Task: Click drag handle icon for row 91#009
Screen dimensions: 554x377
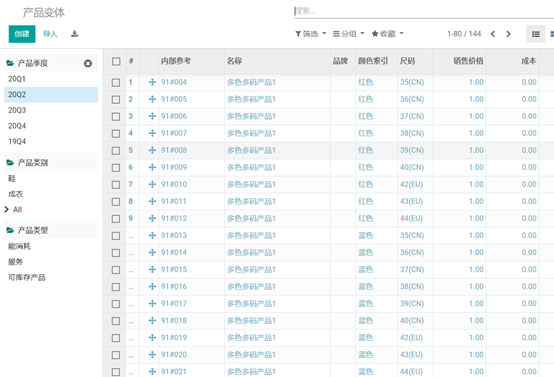Action: (x=152, y=167)
